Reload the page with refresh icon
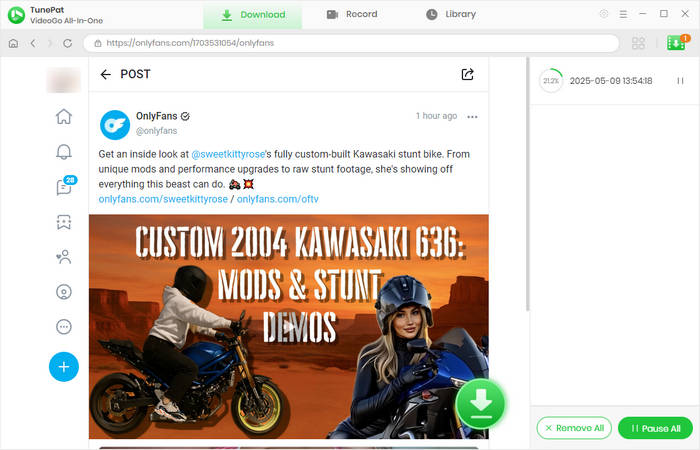This screenshot has width=700, height=450. click(67, 44)
